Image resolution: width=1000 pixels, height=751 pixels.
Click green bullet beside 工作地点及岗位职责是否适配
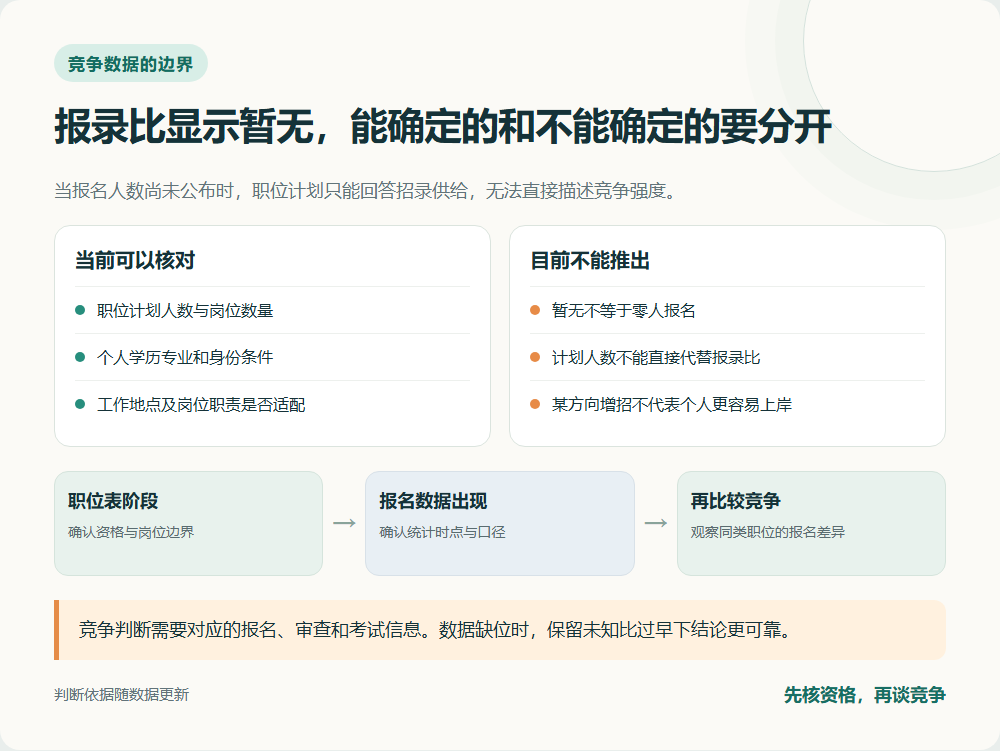coord(80,404)
